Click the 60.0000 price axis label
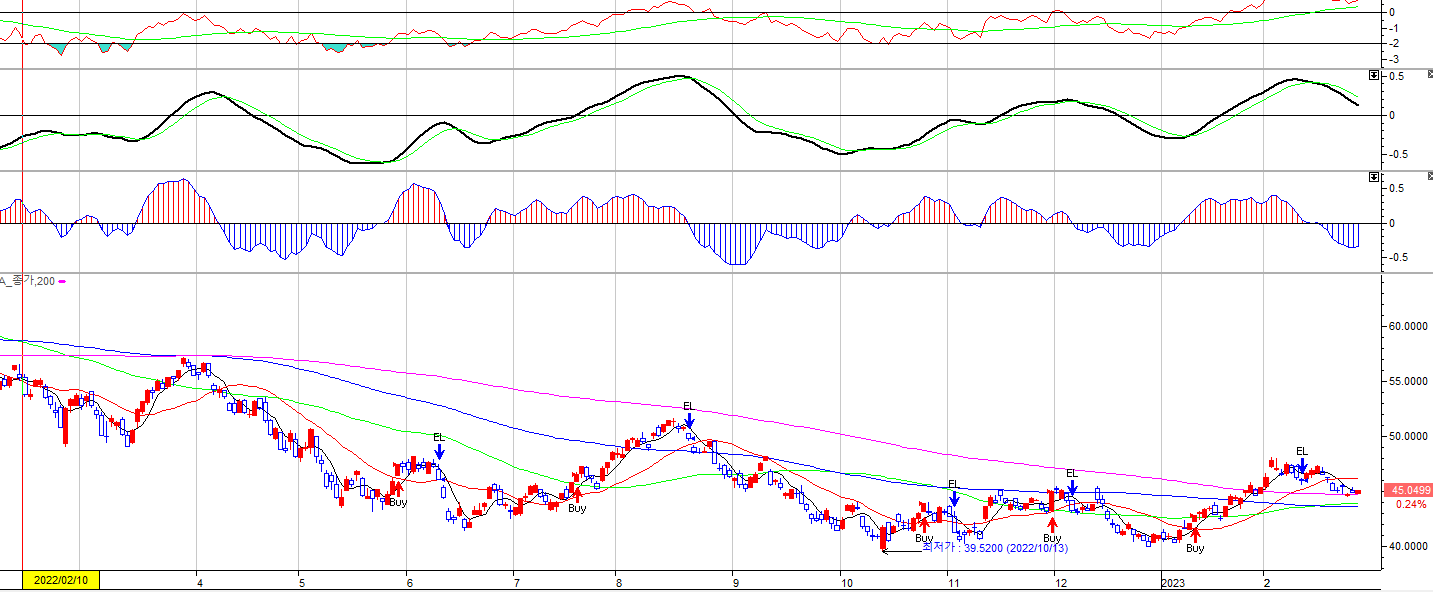This screenshot has height=592, width=1433. point(1408,327)
